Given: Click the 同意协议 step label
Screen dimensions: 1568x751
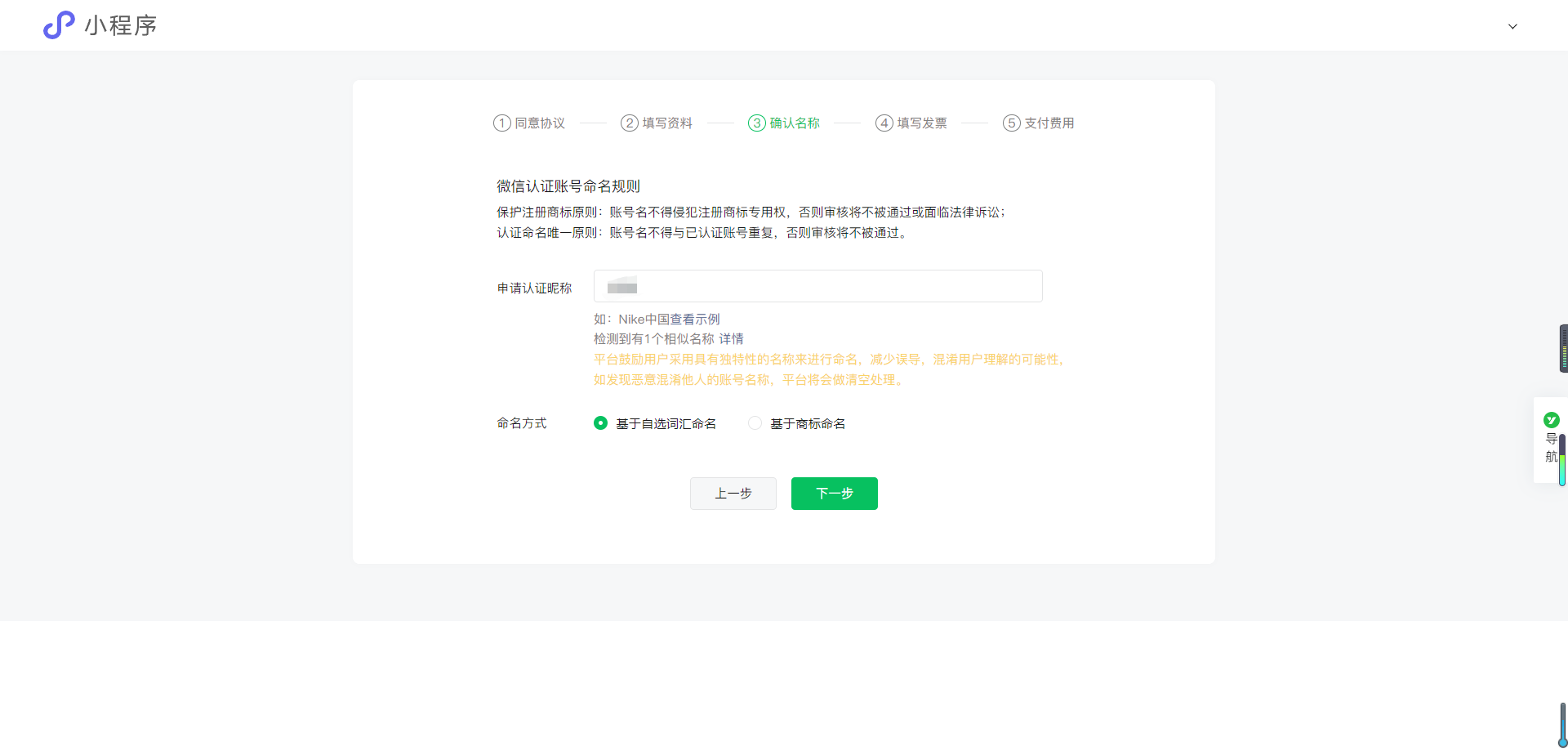Looking at the screenshot, I should click(x=540, y=123).
